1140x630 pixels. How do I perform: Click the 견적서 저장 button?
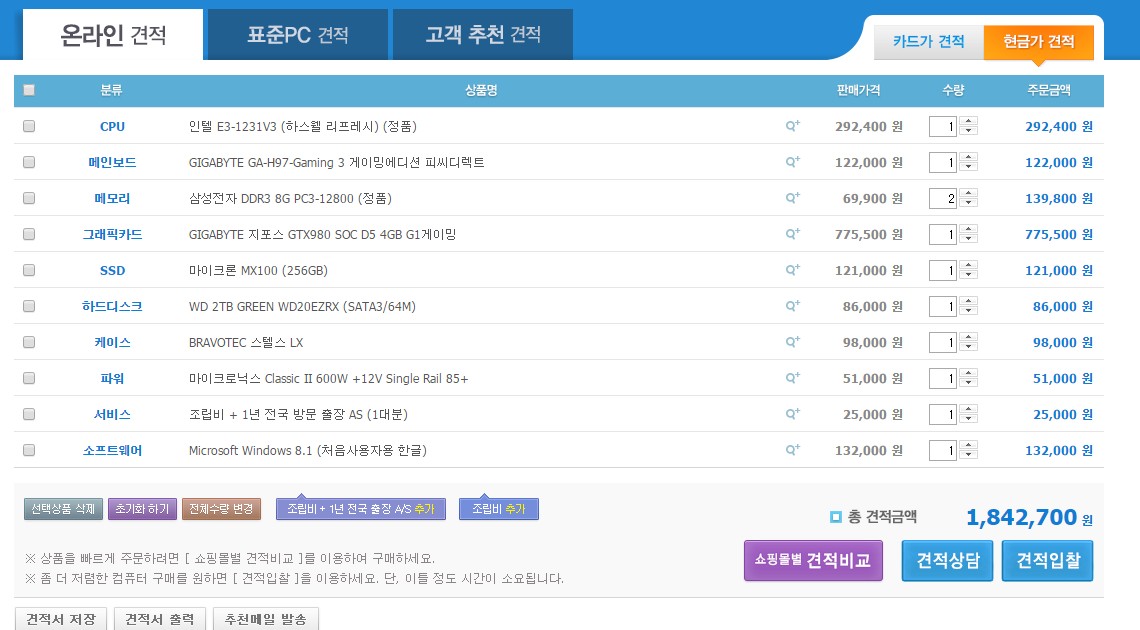tap(61, 619)
